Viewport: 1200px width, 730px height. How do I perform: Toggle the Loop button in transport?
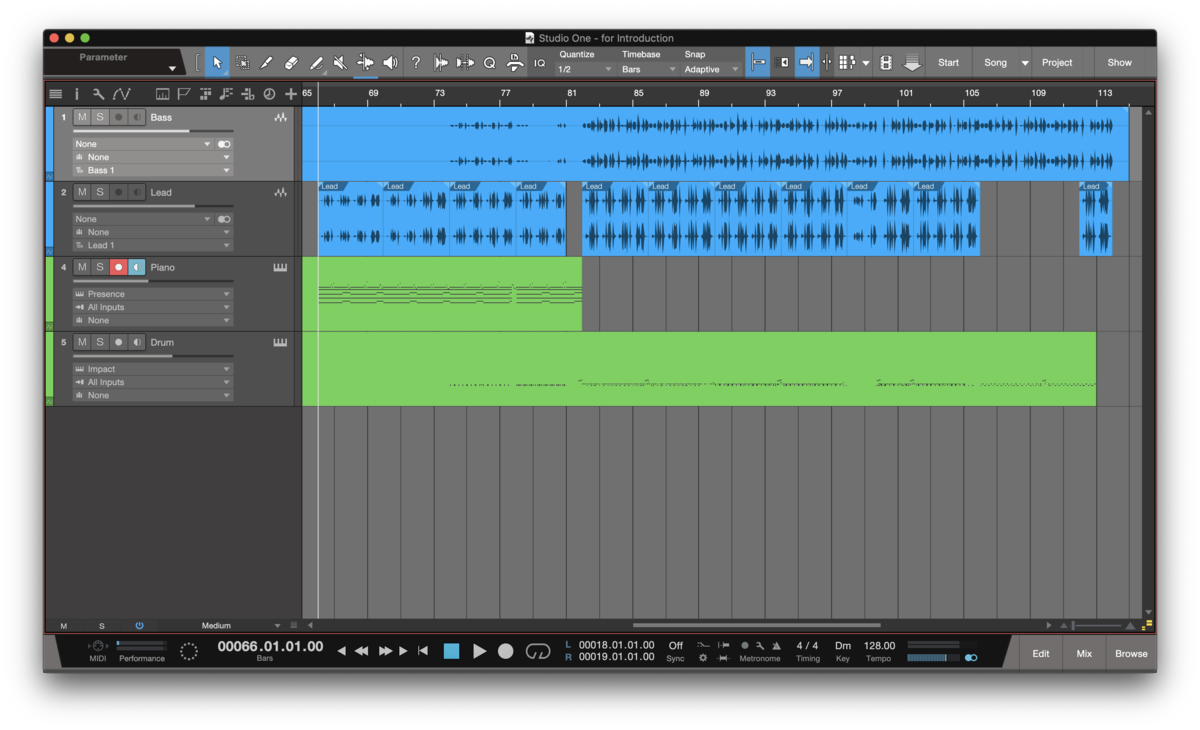click(x=538, y=651)
